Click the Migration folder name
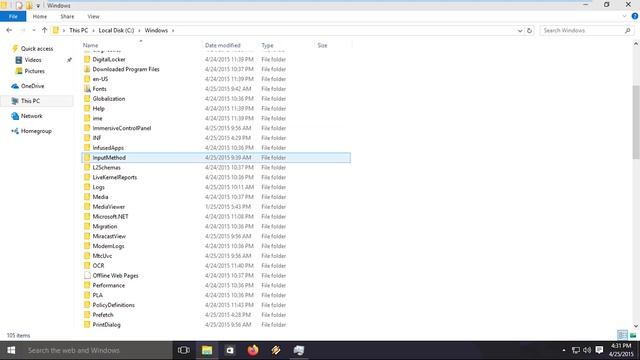The image size is (640, 360). click(105, 226)
